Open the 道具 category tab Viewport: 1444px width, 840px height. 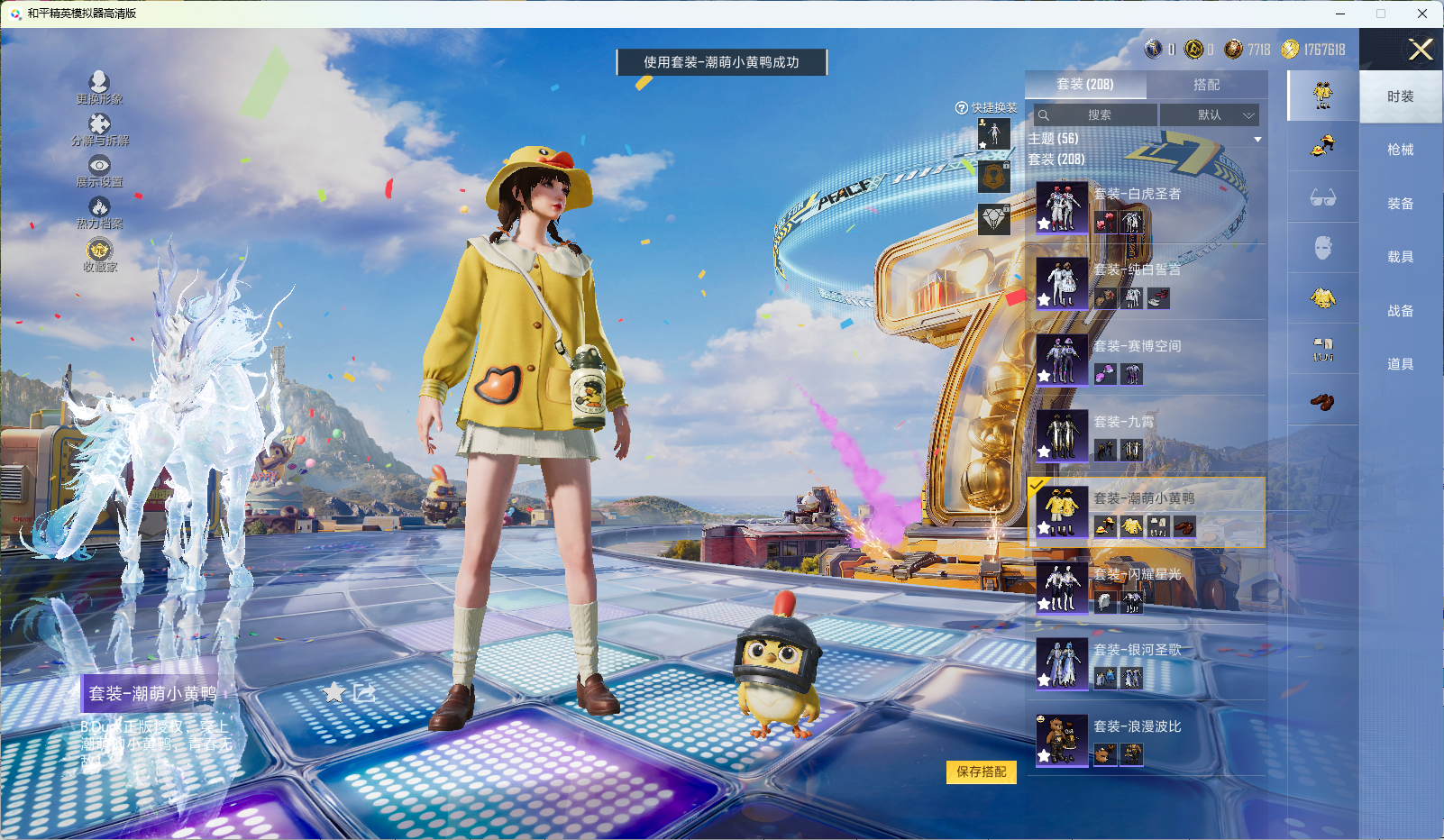[1401, 364]
